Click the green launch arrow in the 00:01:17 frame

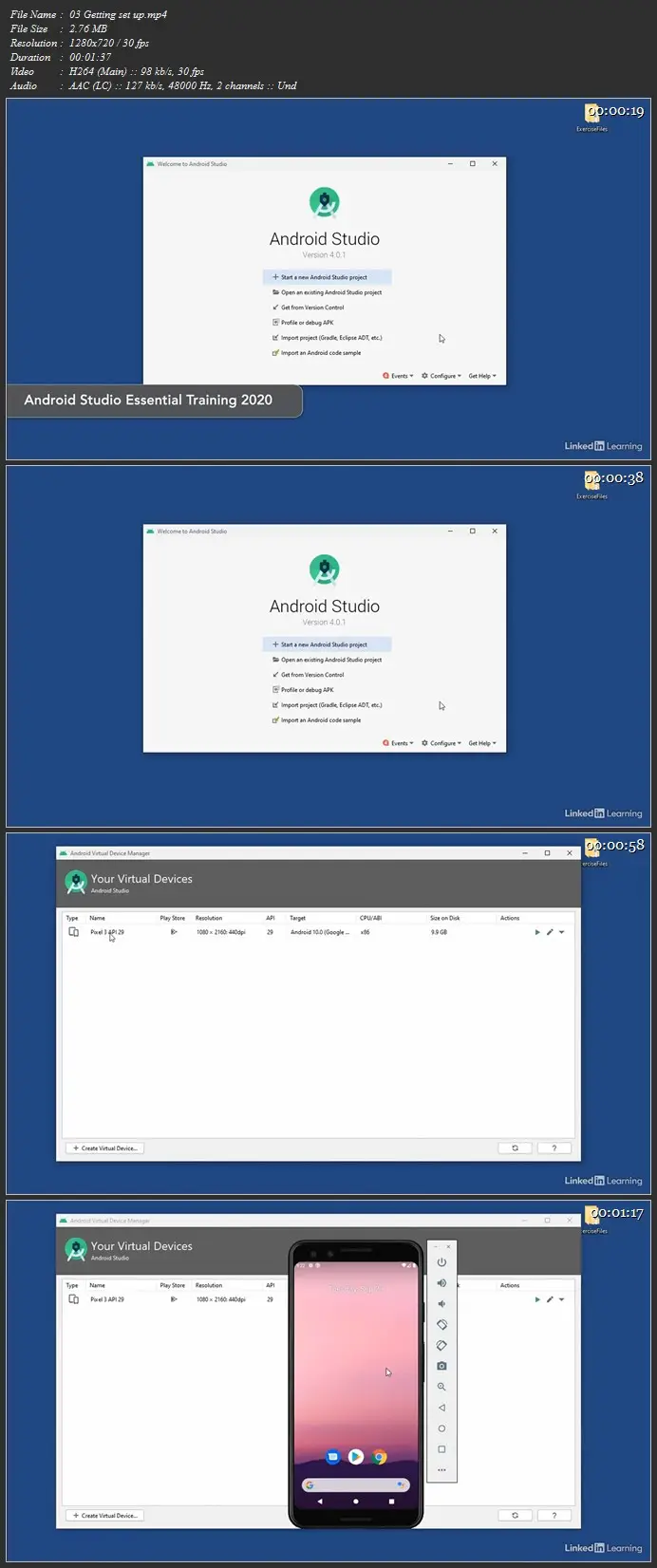[537, 1299]
